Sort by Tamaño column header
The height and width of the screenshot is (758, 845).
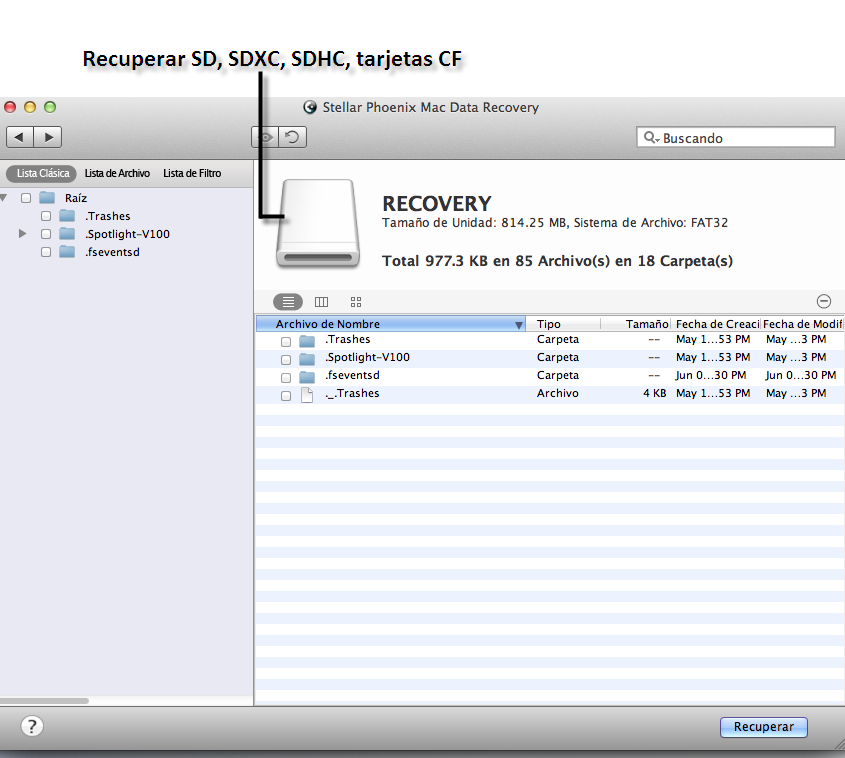click(x=636, y=324)
